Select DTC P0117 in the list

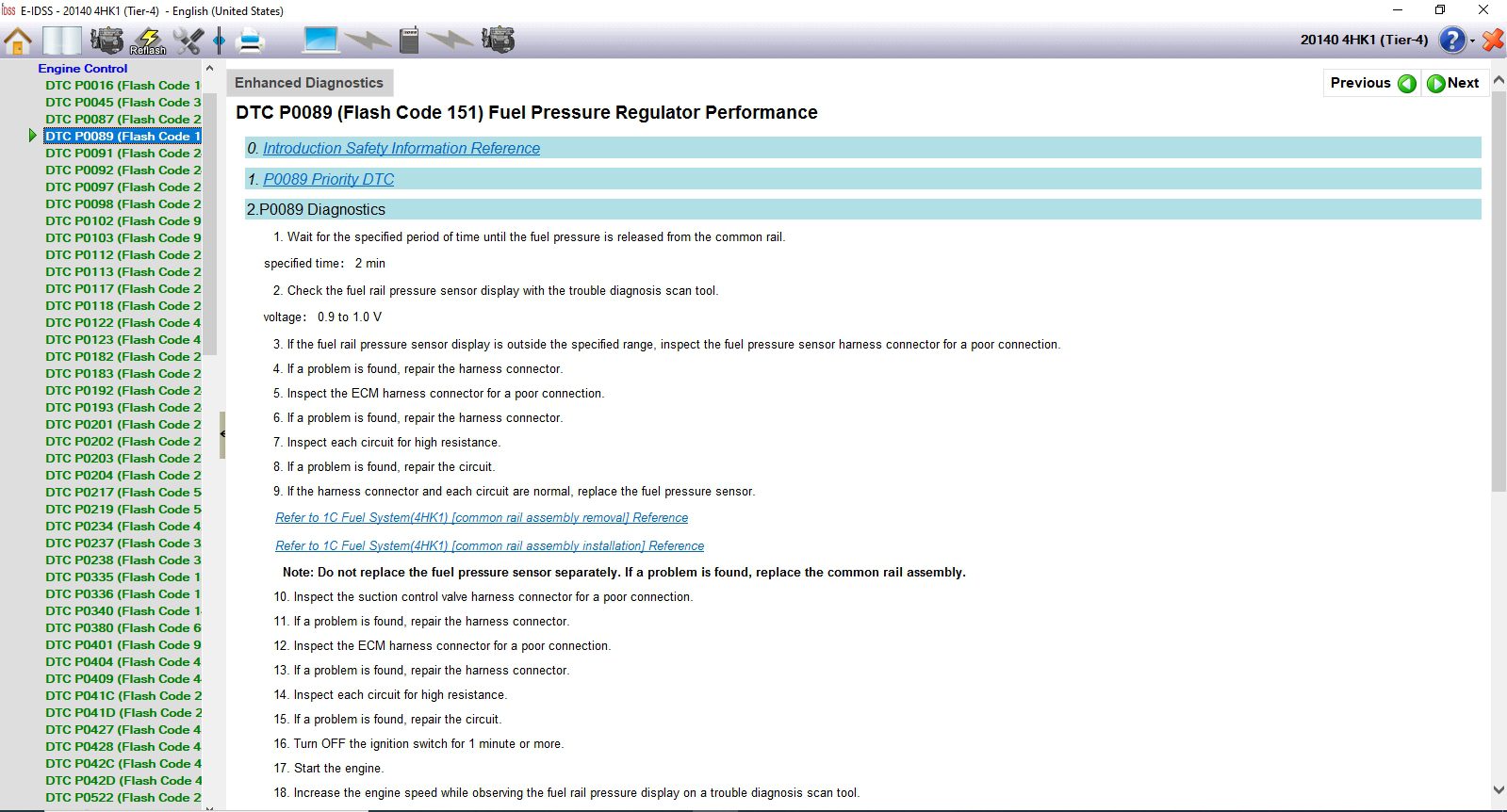point(123,289)
